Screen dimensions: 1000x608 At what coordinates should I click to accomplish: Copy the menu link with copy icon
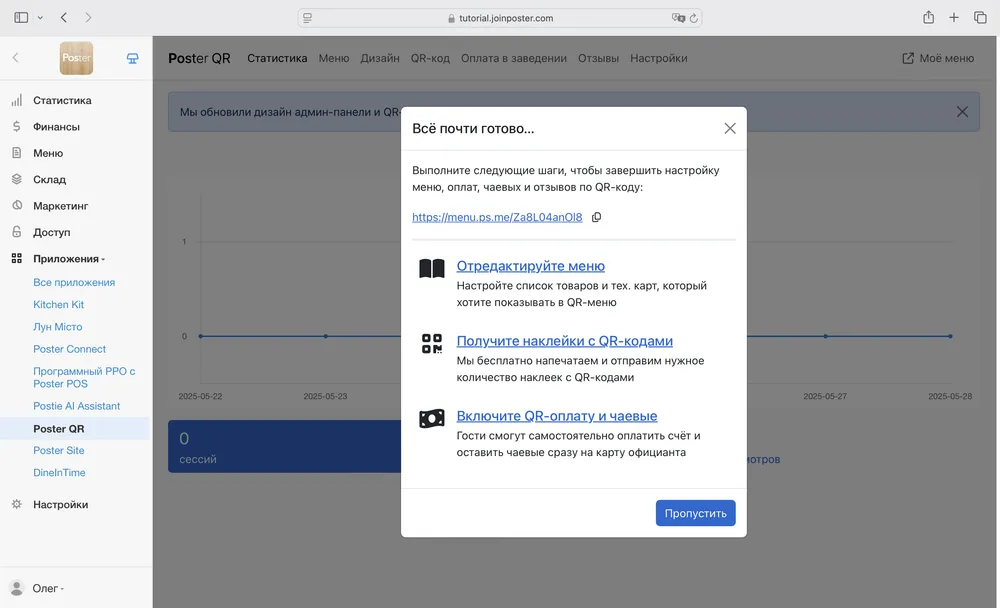click(597, 217)
